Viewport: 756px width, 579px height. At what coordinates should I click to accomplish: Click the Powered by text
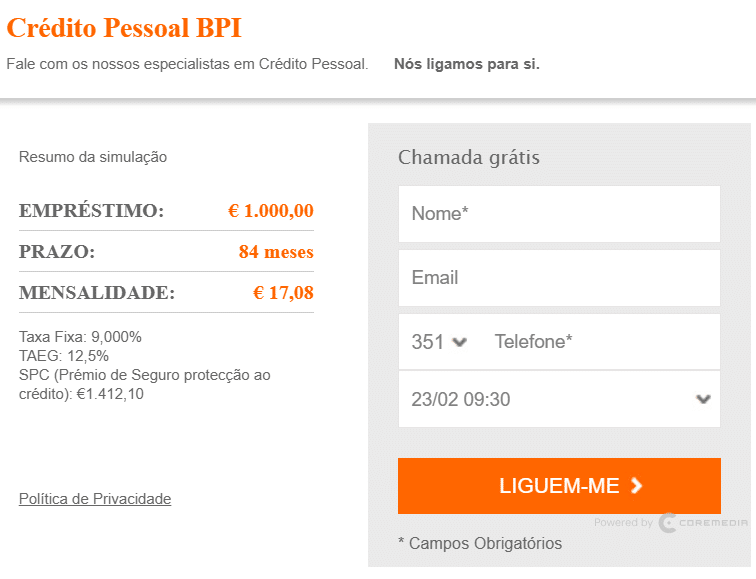tap(623, 523)
